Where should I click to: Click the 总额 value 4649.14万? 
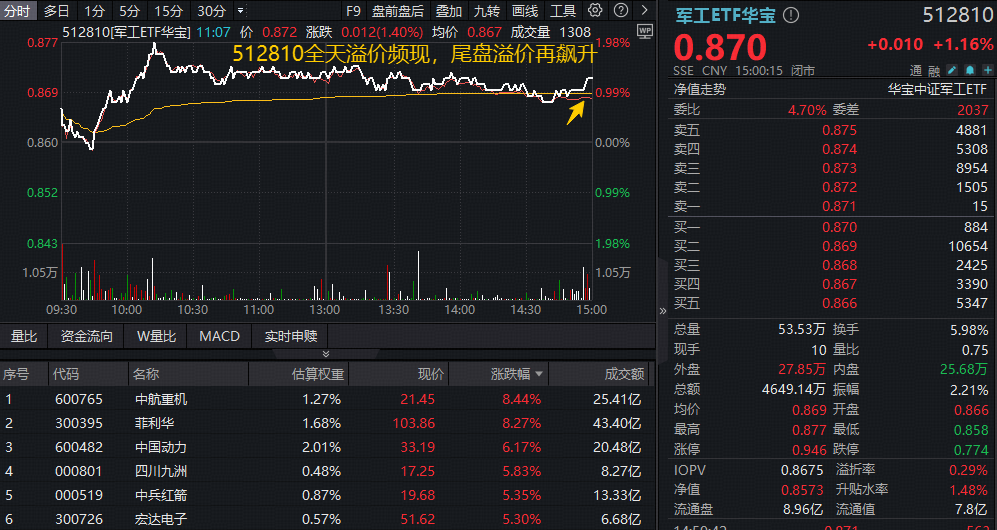pos(794,390)
